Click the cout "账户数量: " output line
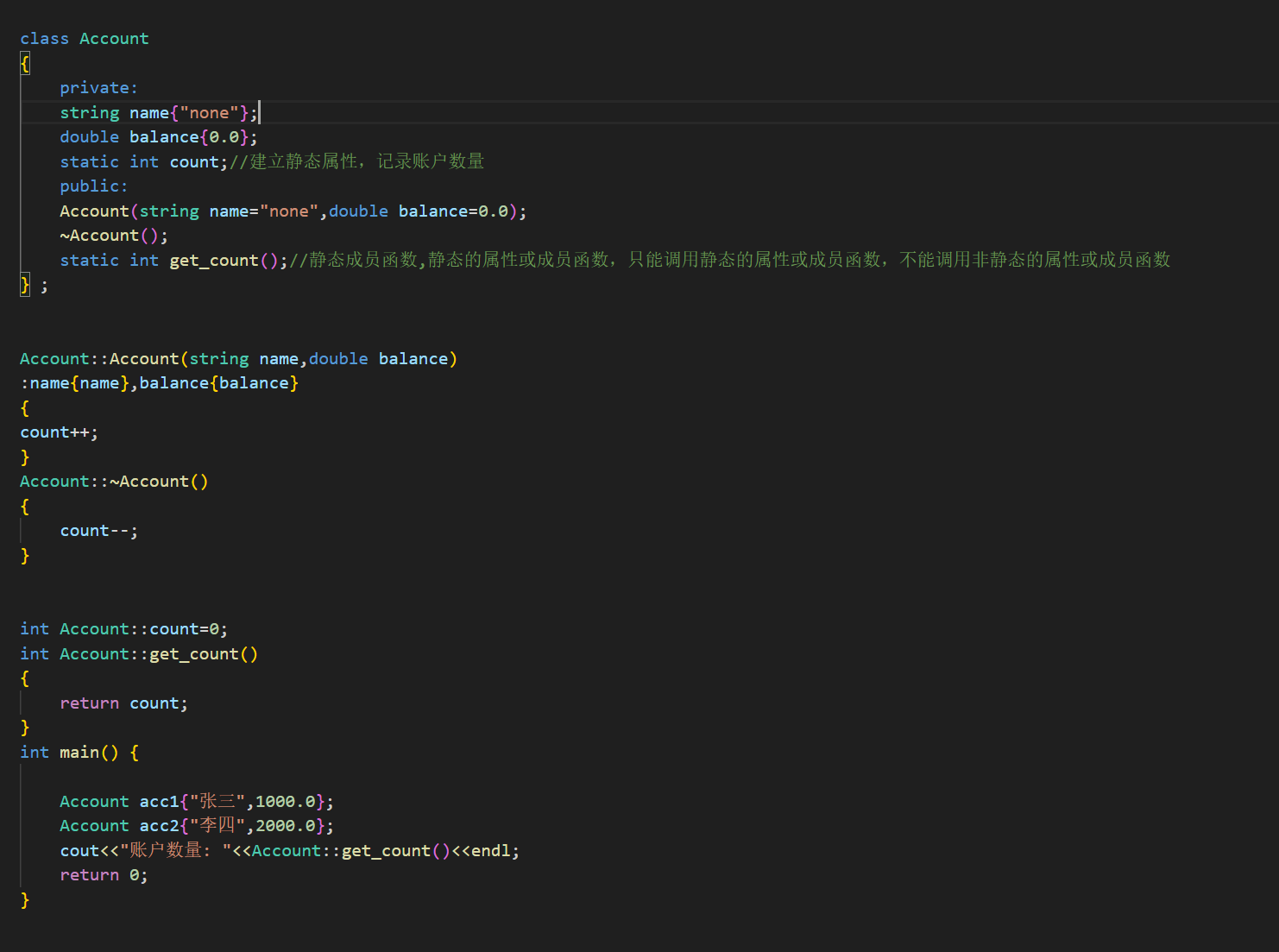Viewport: 1279px width, 952px height. tap(290, 851)
